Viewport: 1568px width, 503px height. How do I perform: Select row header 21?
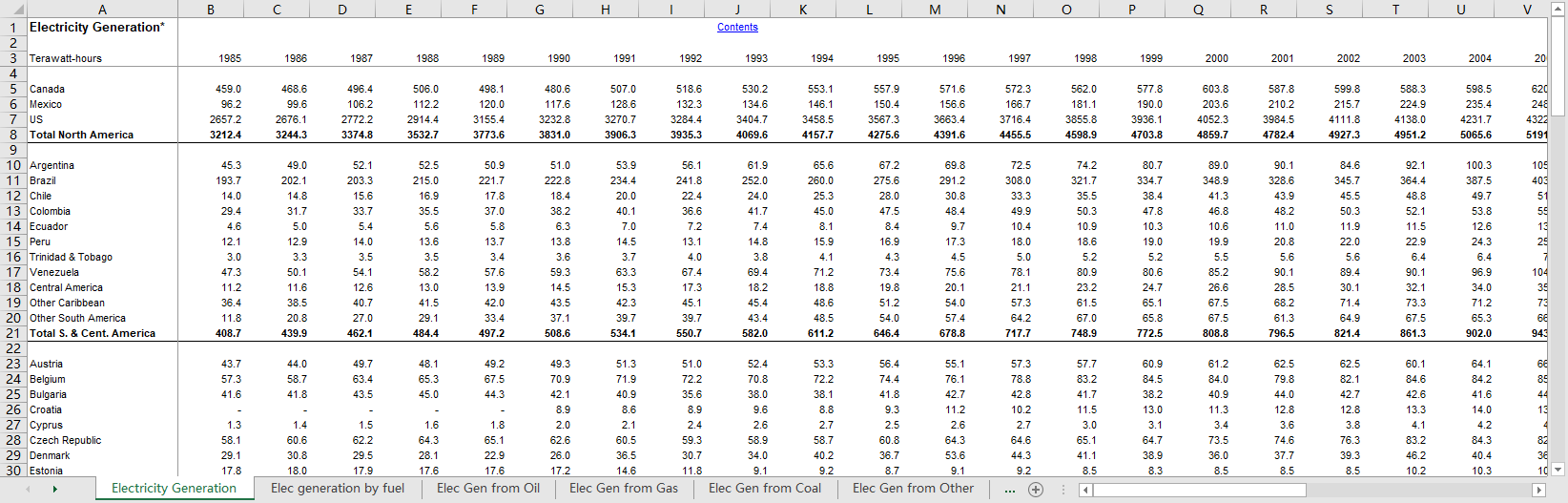[12, 333]
